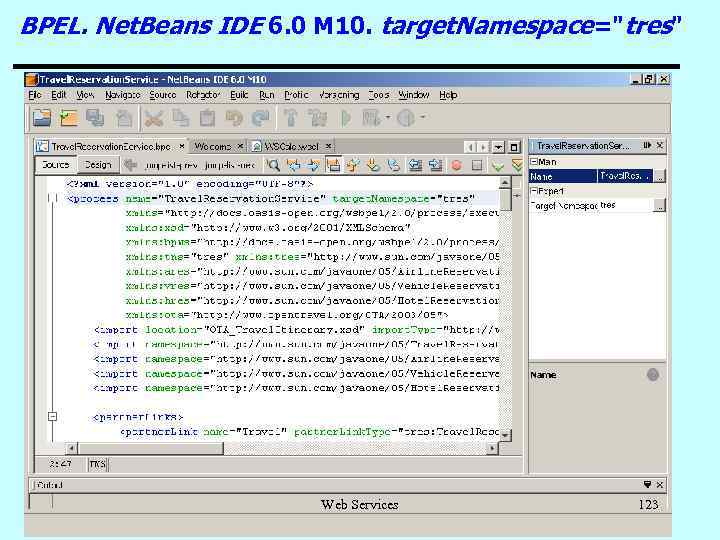Image resolution: width=720 pixels, height=540 pixels.
Task: Click the horizontal scrollbar right arrow
Action: pyautogui.click(x=492, y=448)
